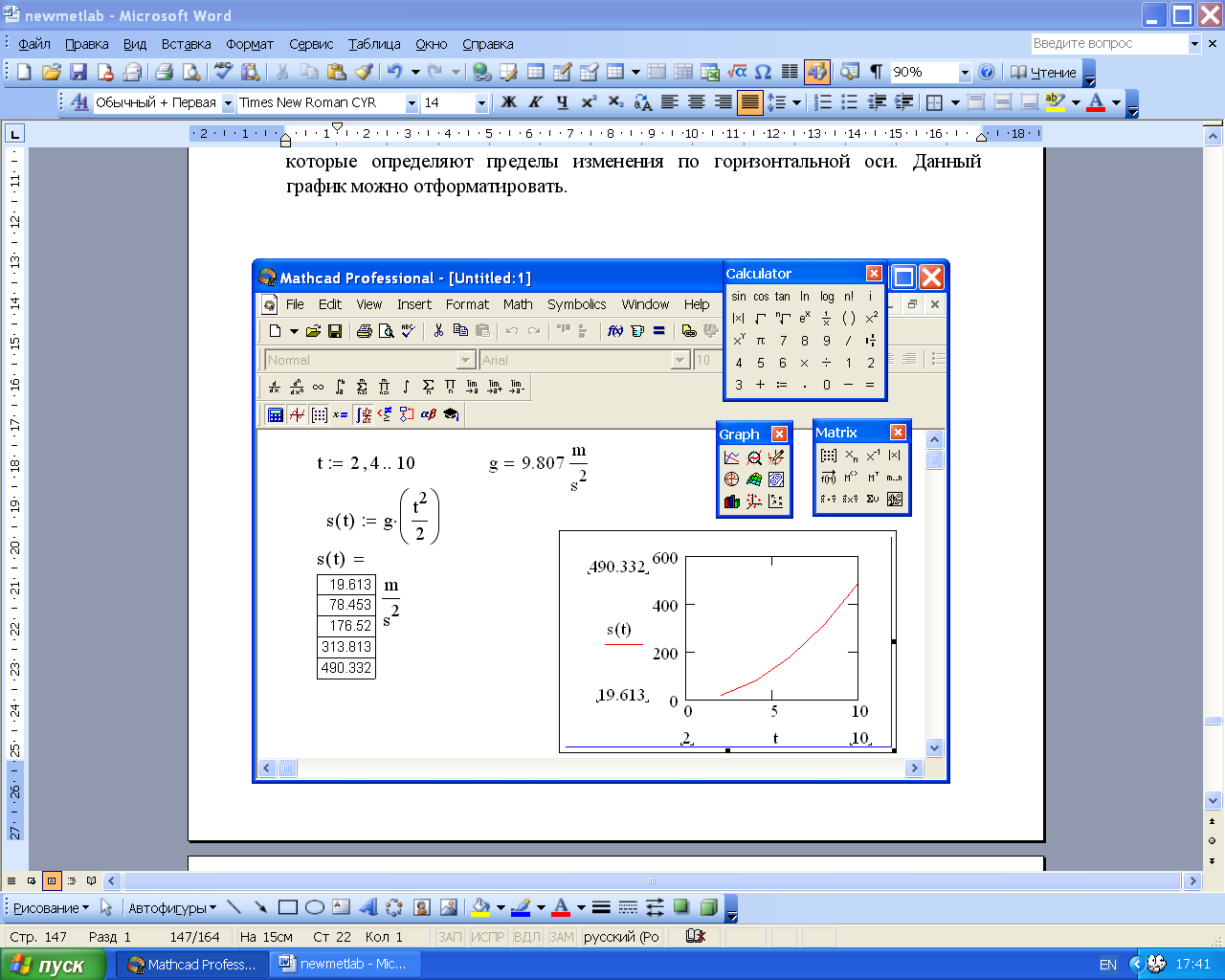Toggle underline Ч formatting
The height and width of the screenshot is (980, 1225).
562,102
